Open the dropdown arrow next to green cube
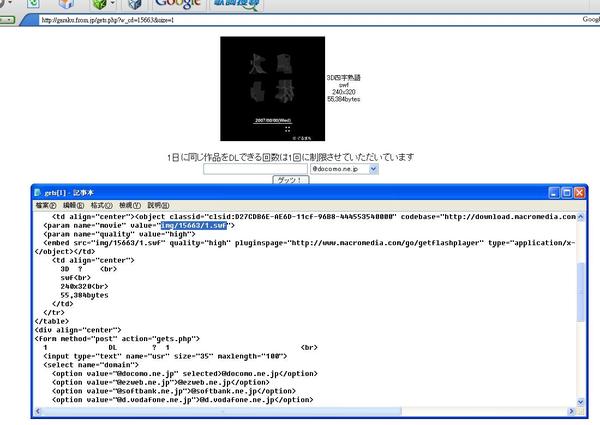This screenshot has height=425, width=600. 112,3
